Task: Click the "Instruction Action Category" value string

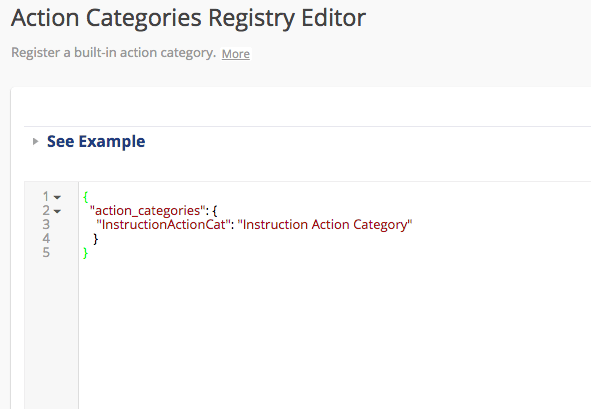Action: (x=325, y=225)
